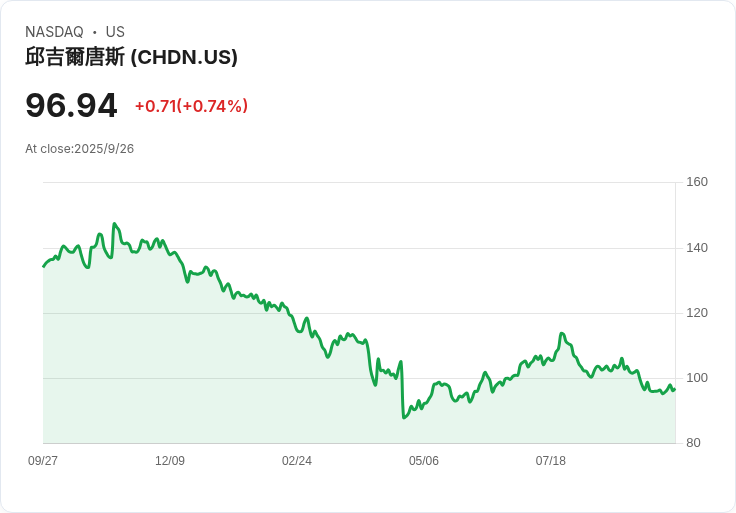Click the 02/24 date axis label
736x513 pixels.
click(x=297, y=460)
